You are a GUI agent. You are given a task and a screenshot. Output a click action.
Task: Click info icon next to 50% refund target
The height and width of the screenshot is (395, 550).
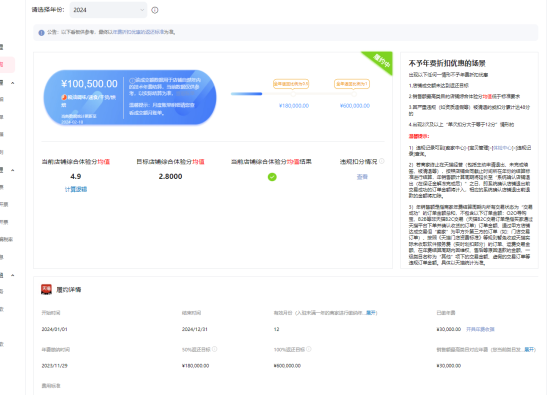coord(215,349)
